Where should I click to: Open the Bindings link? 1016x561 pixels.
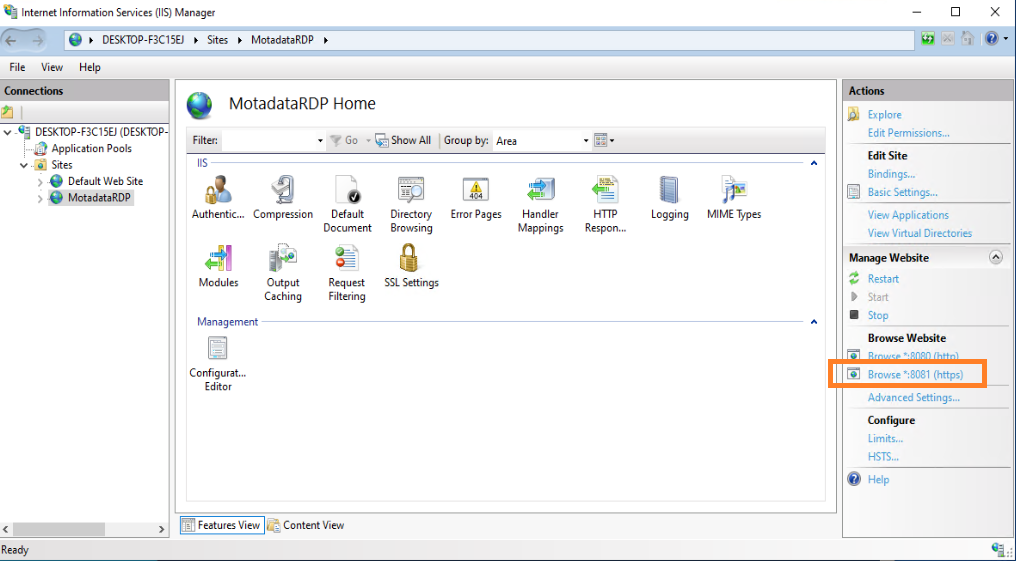(891, 174)
